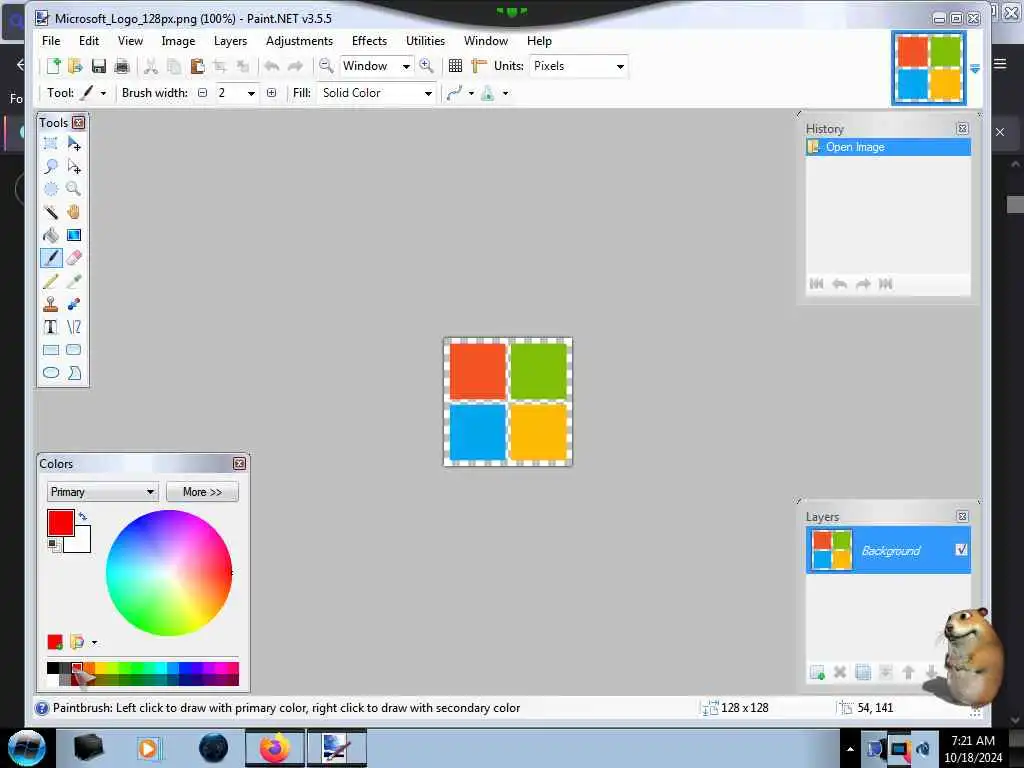Select the Move Selected Pixels tool
Screen dimensions: 1024x768
tap(74, 143)
